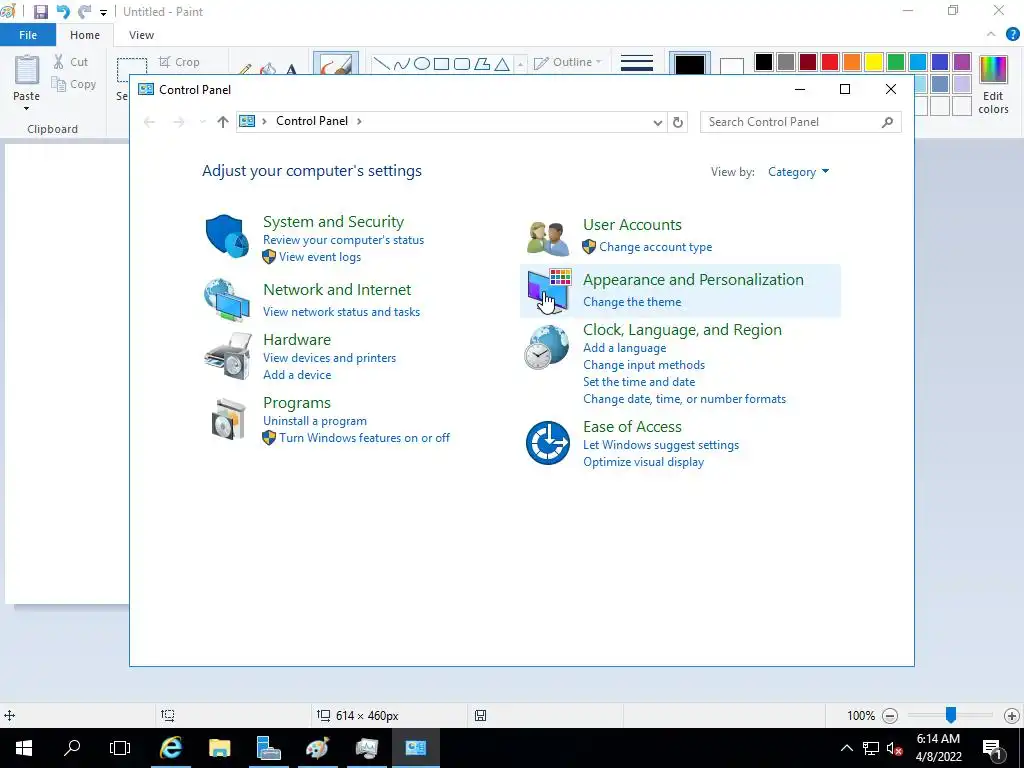Refresh the Control Panel address bar
1024x768 pixels.
[x=678, y=122]
